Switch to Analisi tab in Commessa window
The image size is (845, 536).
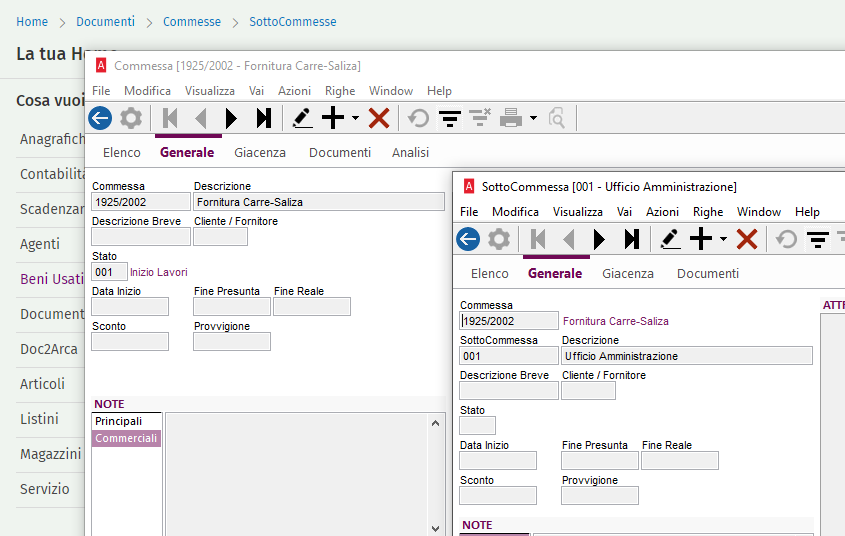coord(411,152)
